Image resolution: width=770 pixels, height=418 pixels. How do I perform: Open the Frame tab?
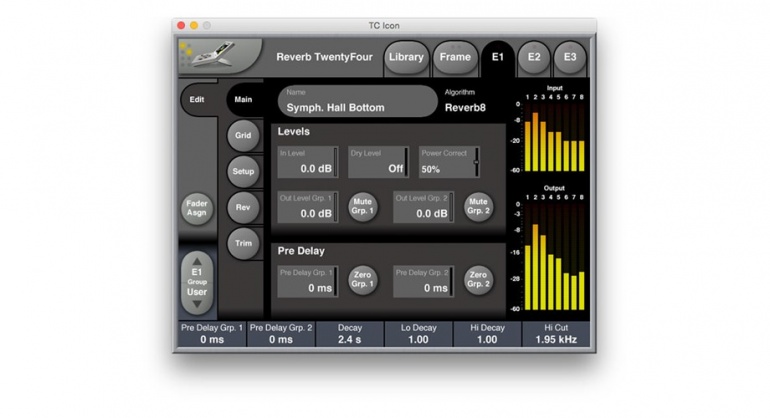(x=455, y=57)
